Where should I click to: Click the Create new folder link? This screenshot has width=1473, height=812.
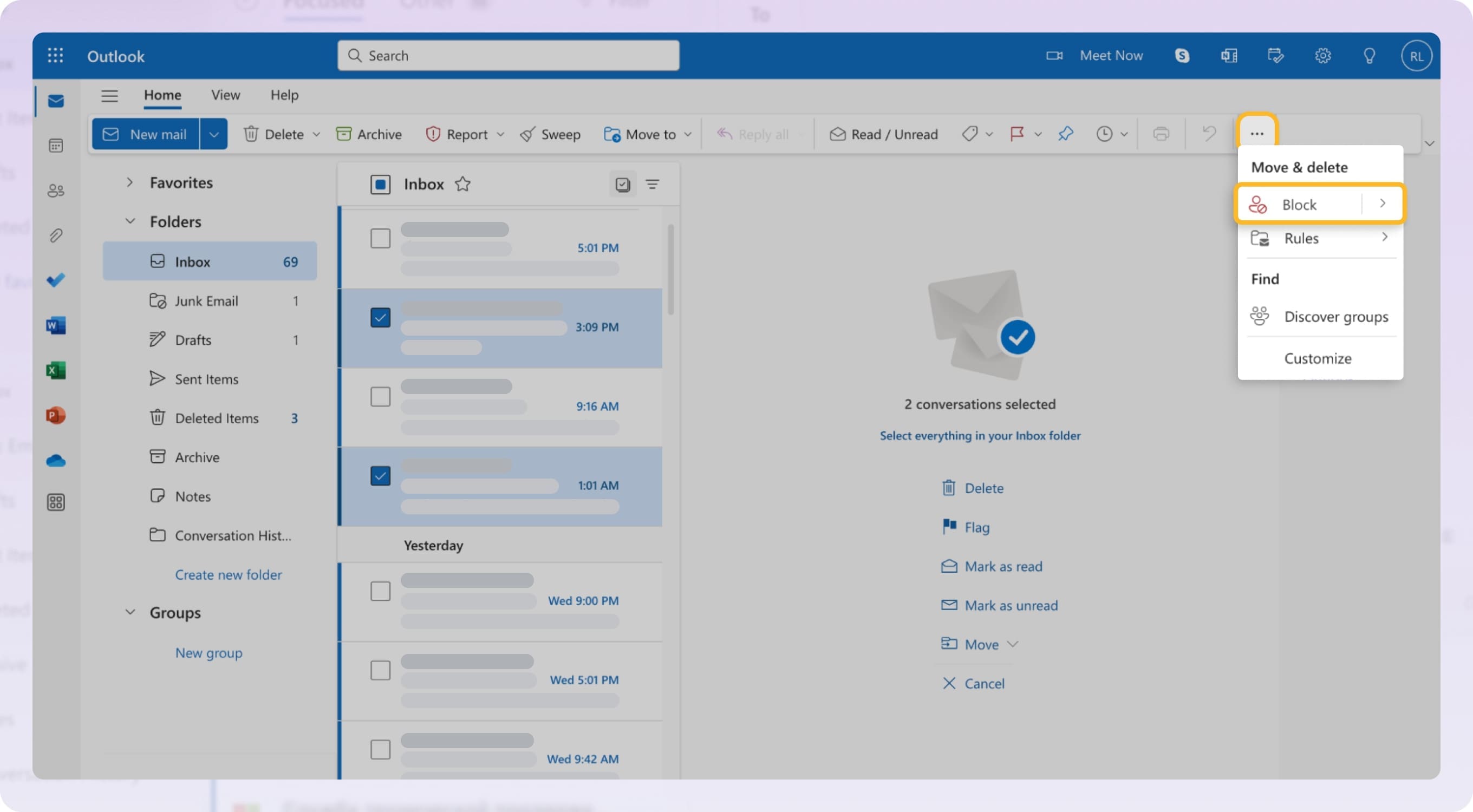(x=227, y=574)
